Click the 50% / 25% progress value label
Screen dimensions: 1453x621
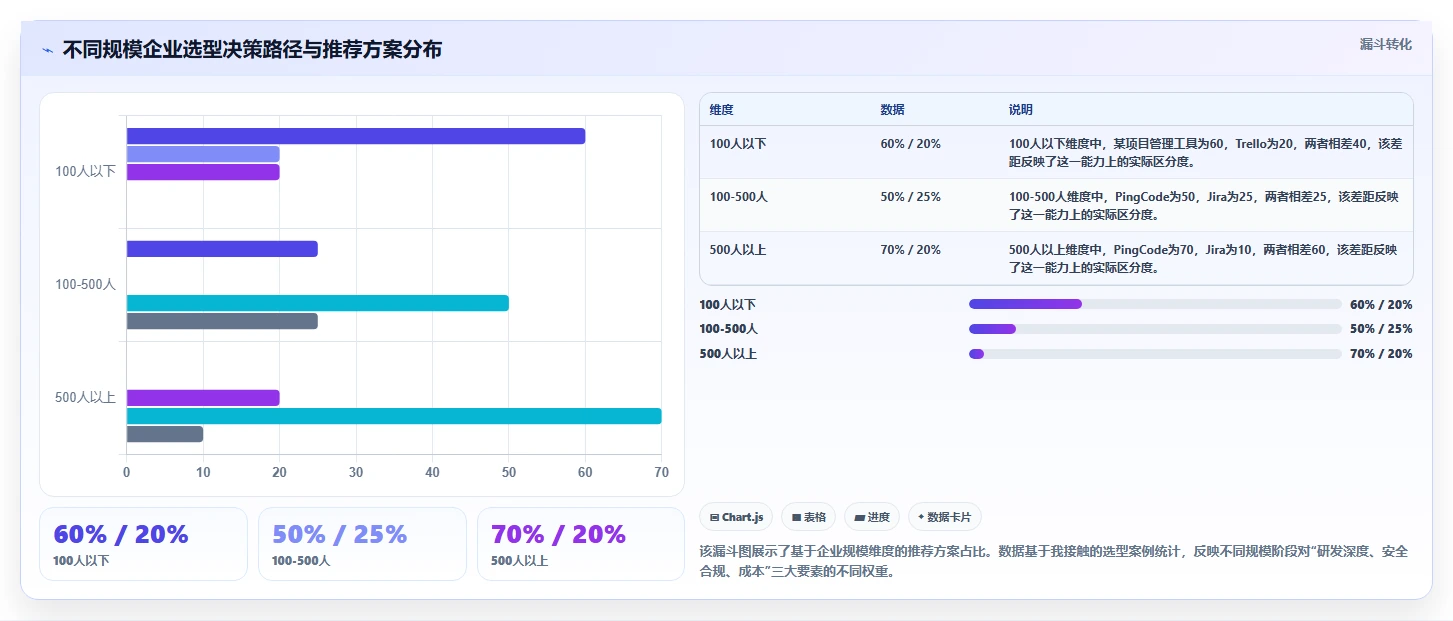pos(1381,329)
